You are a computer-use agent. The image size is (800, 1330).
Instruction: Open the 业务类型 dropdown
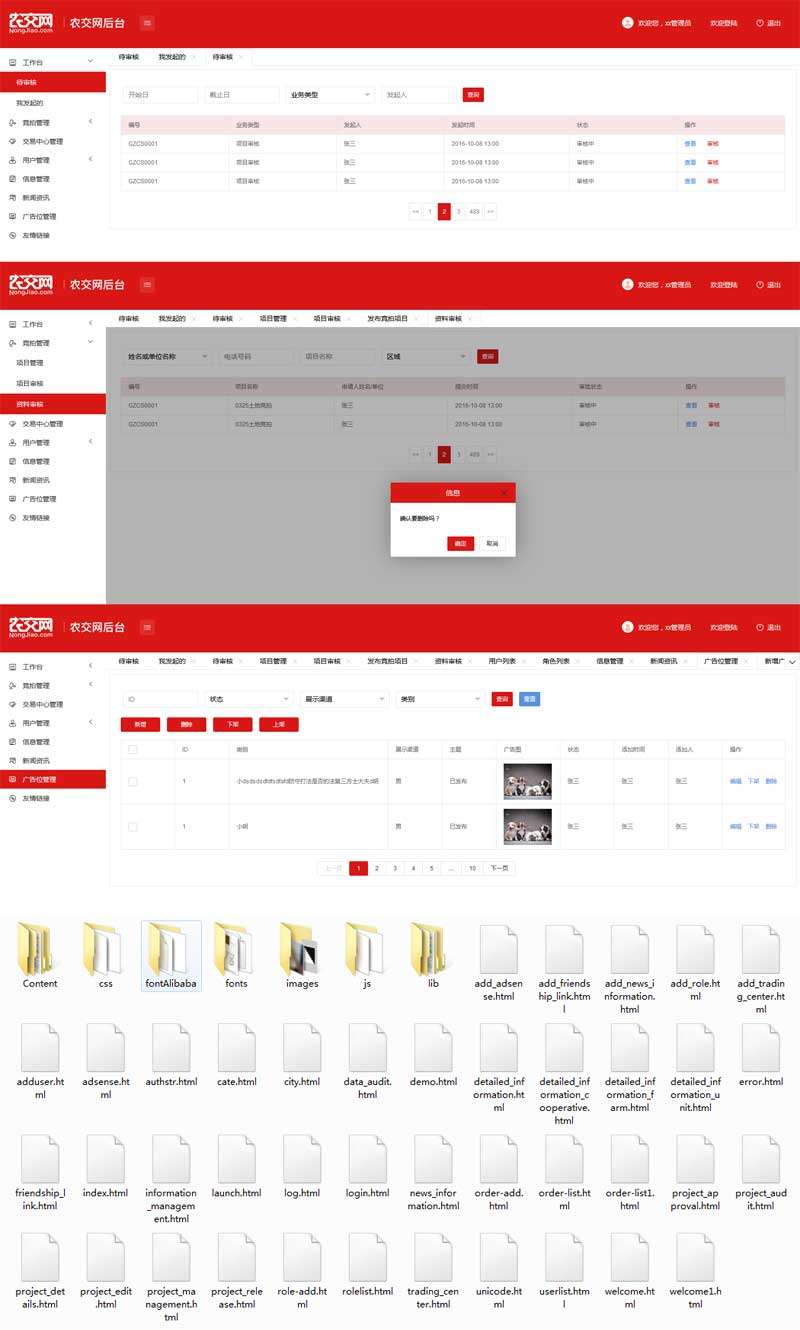[329, 95]
